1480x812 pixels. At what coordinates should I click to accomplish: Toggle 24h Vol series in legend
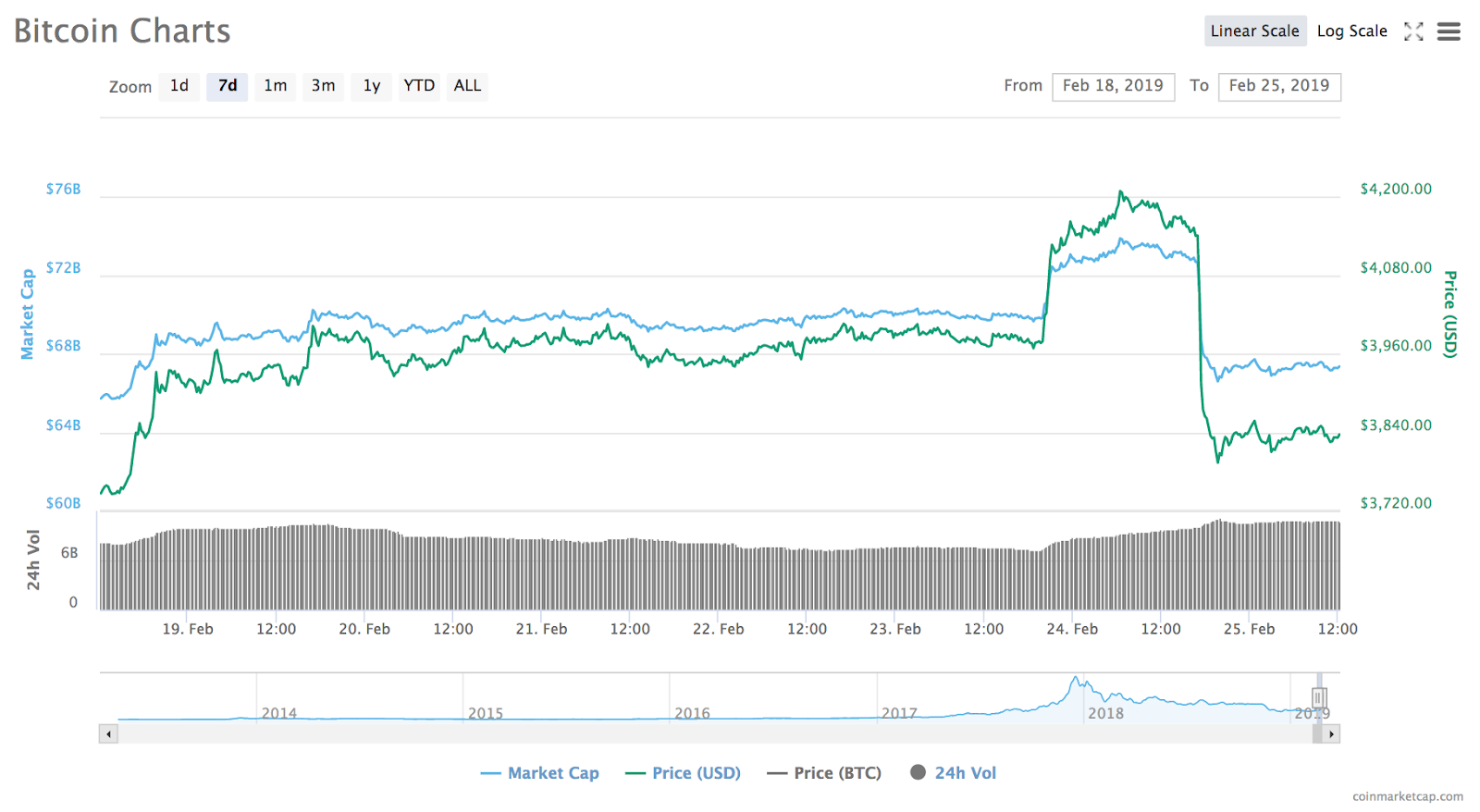coord(954,773)
